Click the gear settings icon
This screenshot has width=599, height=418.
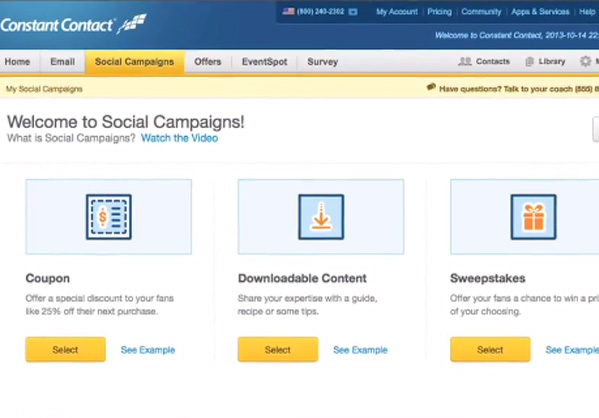click(585, 61)
